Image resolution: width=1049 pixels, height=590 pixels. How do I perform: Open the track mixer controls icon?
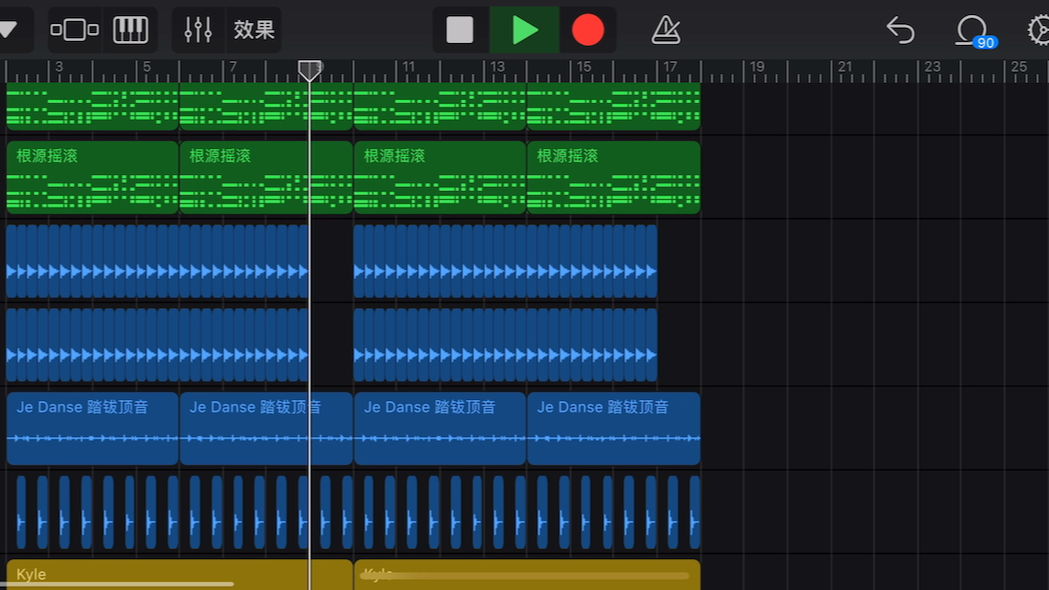(198, 30)
